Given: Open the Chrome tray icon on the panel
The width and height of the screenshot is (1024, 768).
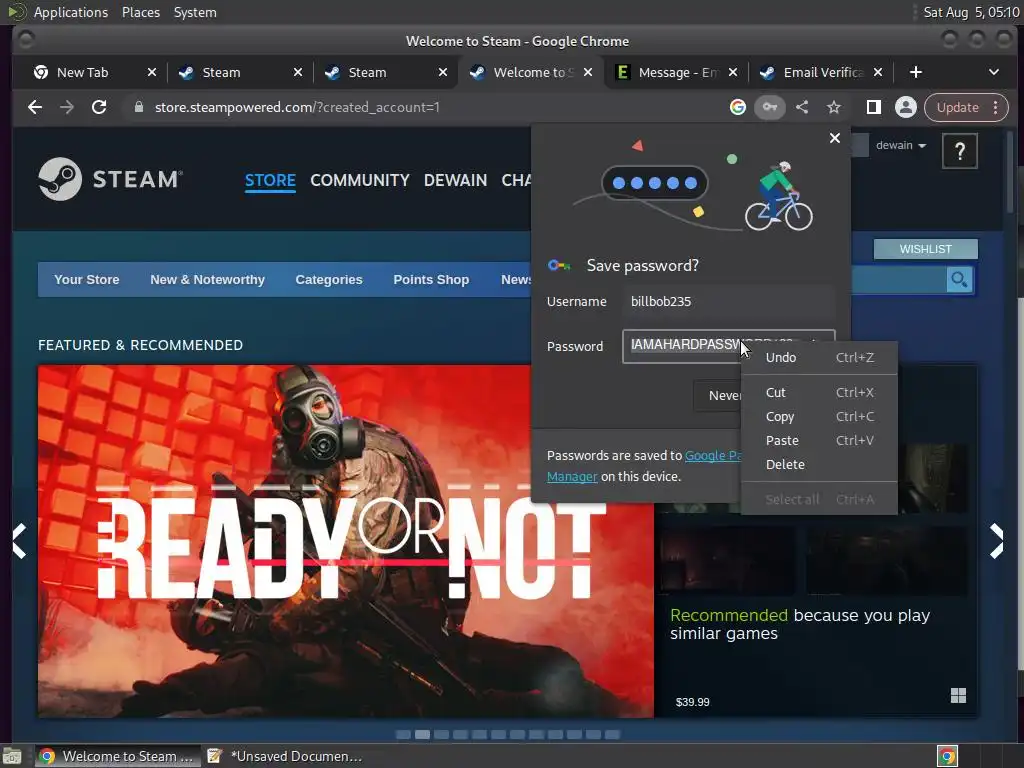Looking at the screenshot, I should point(947,756).
